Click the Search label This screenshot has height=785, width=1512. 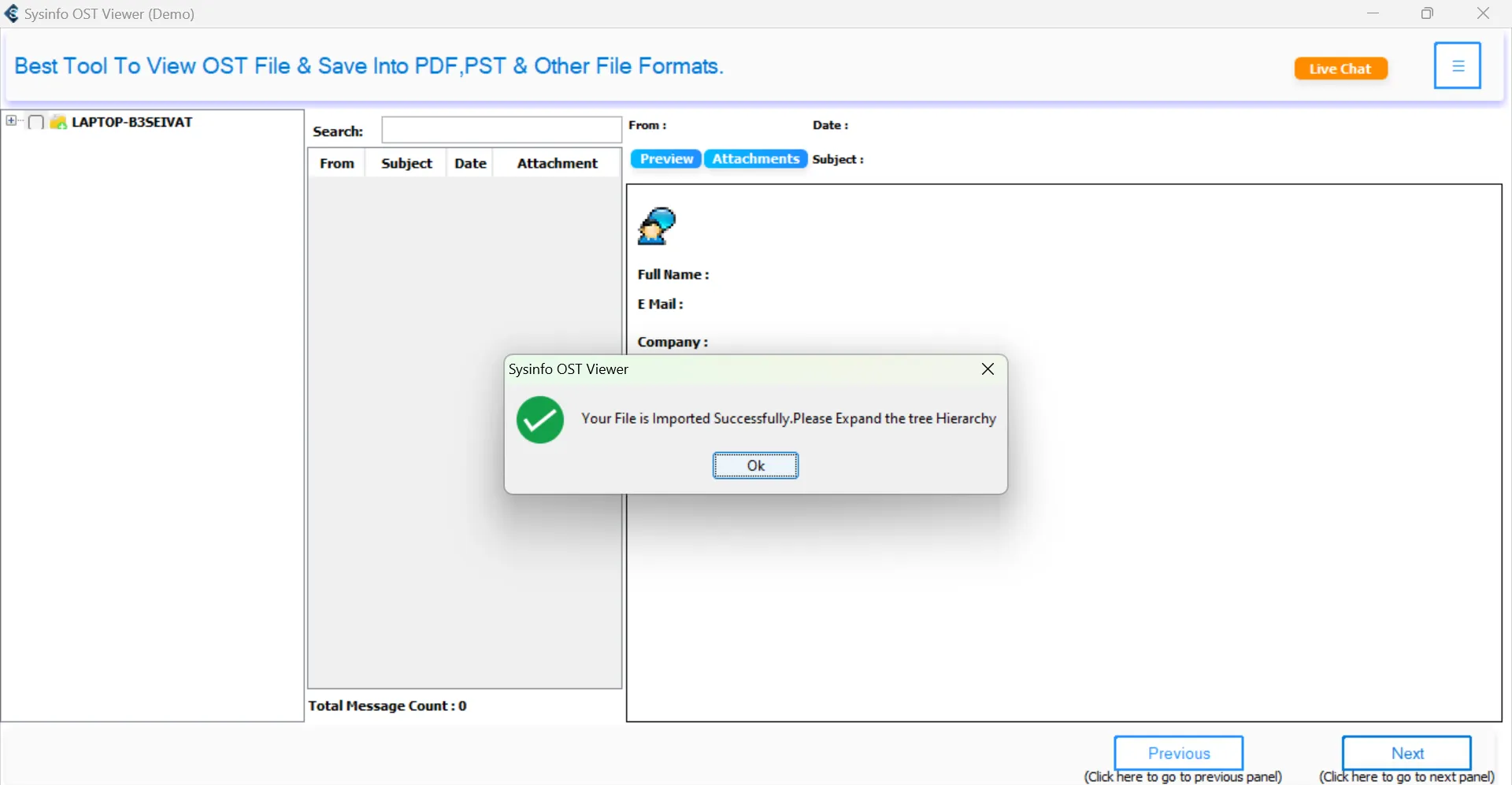[x=338, y=131]
